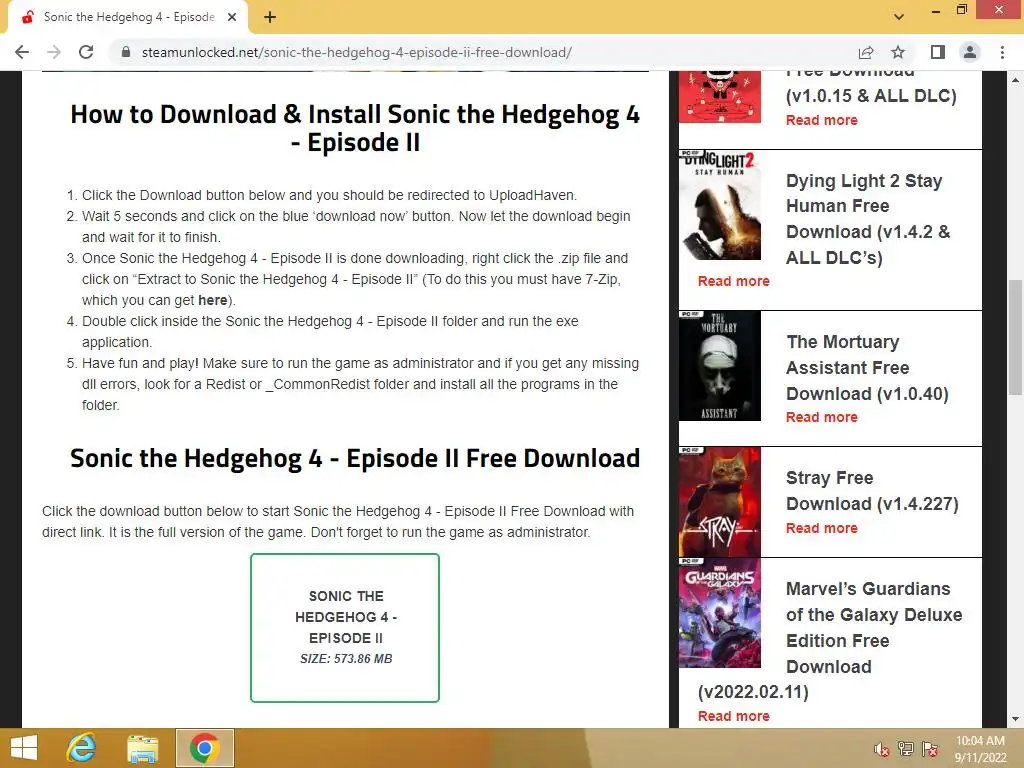Launch Internet Explorer from taskbar
Image resolution: width=1024 pixels, height=768 pixels.
[82, 748]
